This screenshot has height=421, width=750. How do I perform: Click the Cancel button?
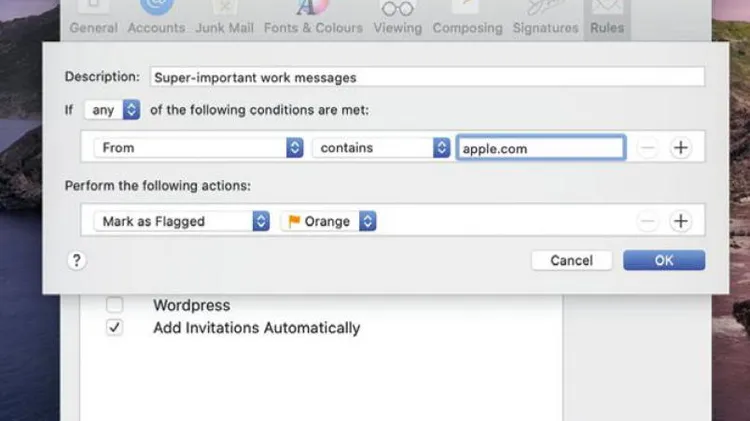pyautogui.click(x=571, y=260)
